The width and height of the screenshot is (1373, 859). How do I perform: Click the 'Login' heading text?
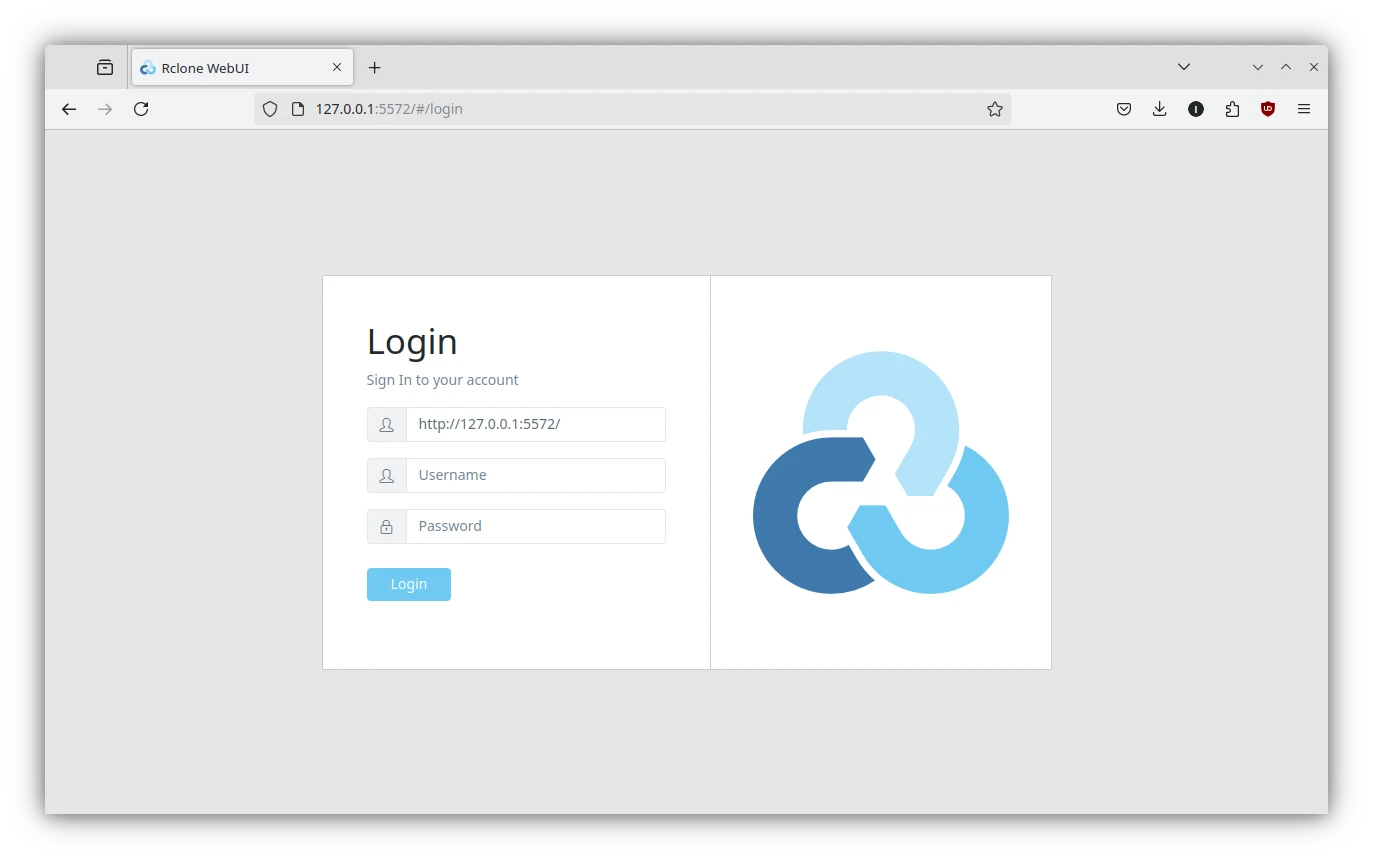pyautogui.click(x=412, y=342)
